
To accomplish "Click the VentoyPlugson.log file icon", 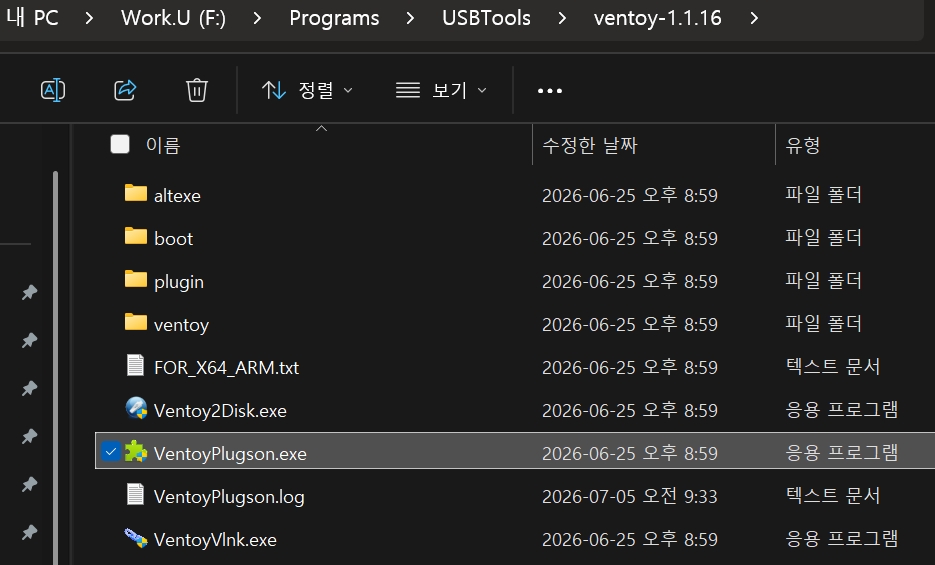I will pos(135,494).
